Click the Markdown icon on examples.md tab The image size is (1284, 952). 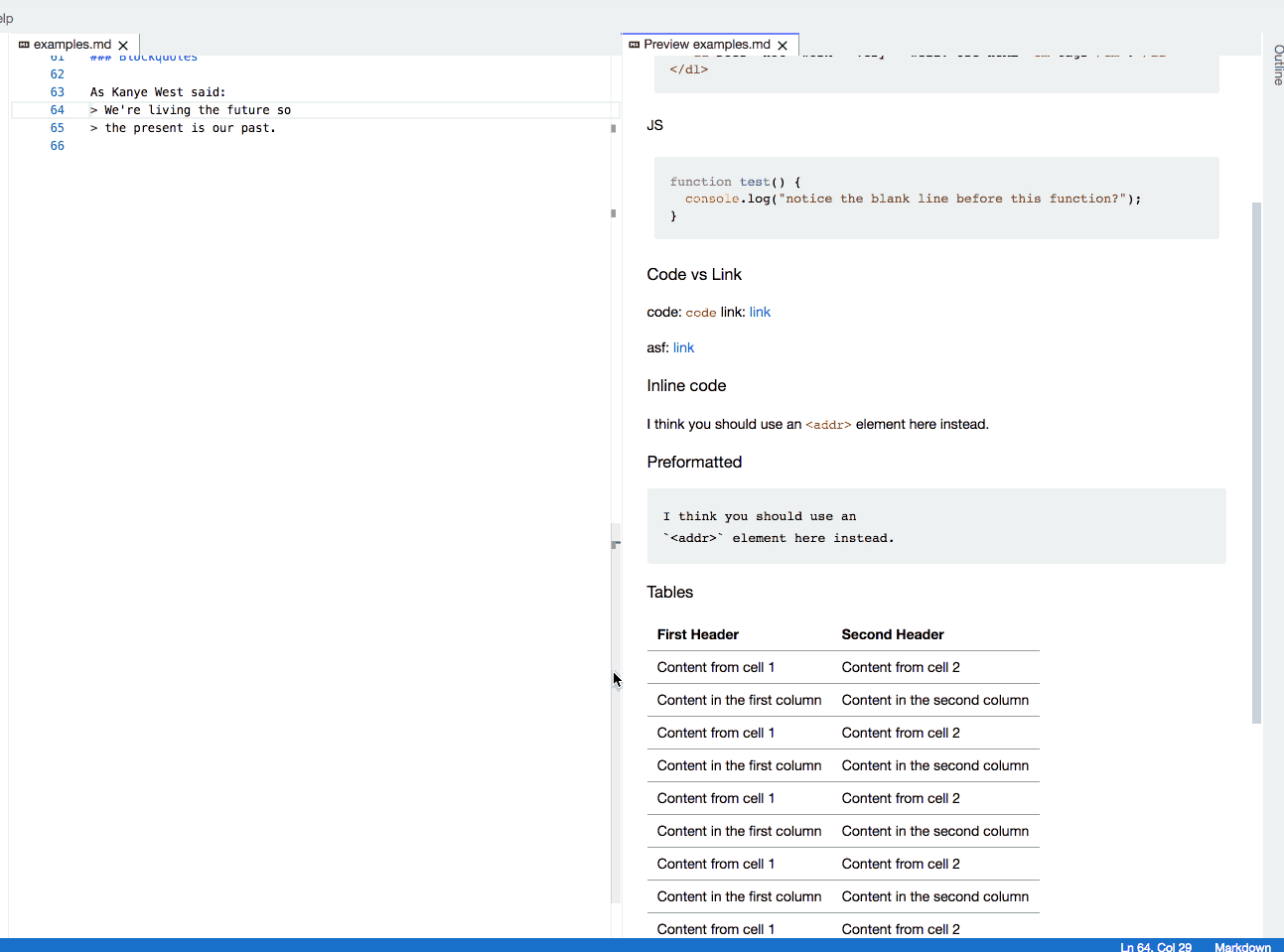click(22, 44)
